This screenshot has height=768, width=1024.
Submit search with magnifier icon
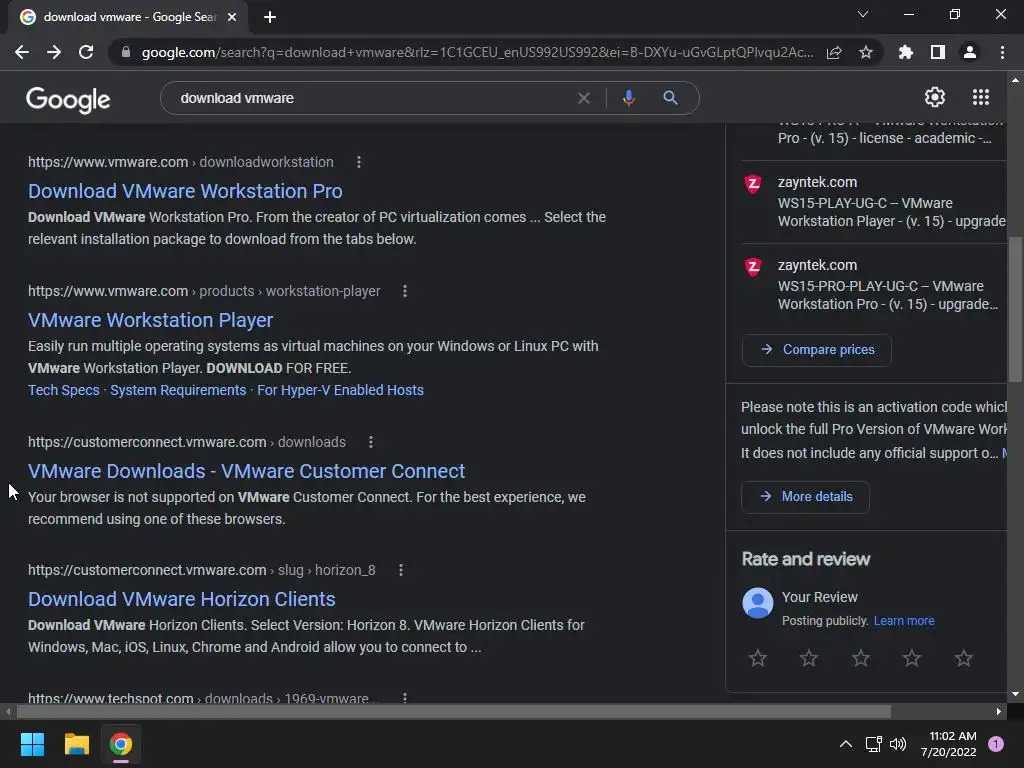coord(670,98)
